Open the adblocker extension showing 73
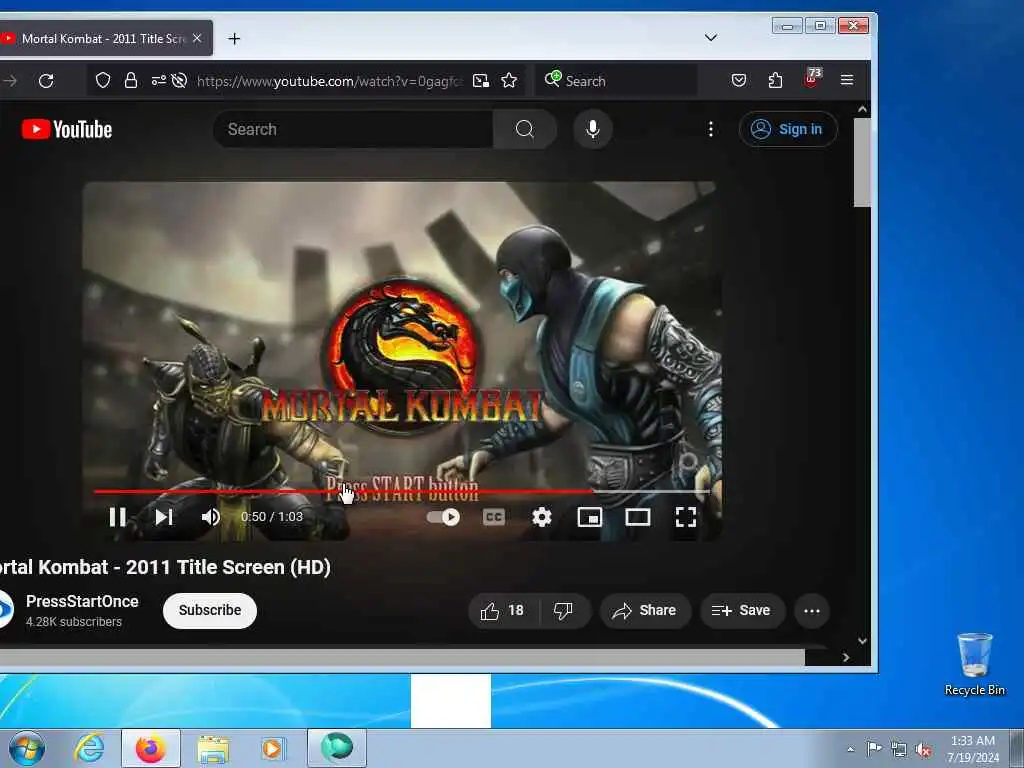Image resolution: width=1024 pixels, height=768 pixels. (812, 79)
